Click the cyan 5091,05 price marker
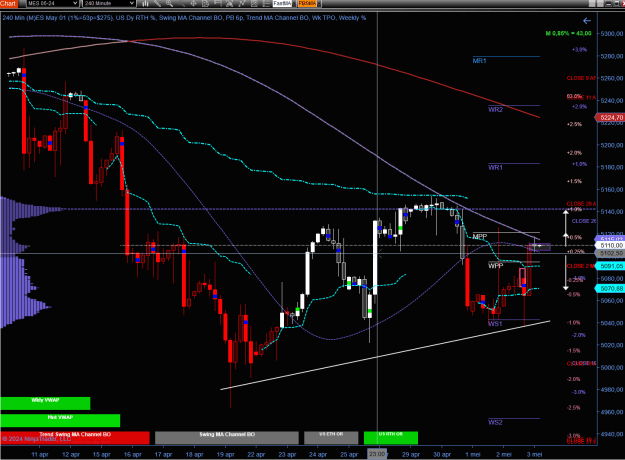Screen dimensions: 625x460 point(610,266)
